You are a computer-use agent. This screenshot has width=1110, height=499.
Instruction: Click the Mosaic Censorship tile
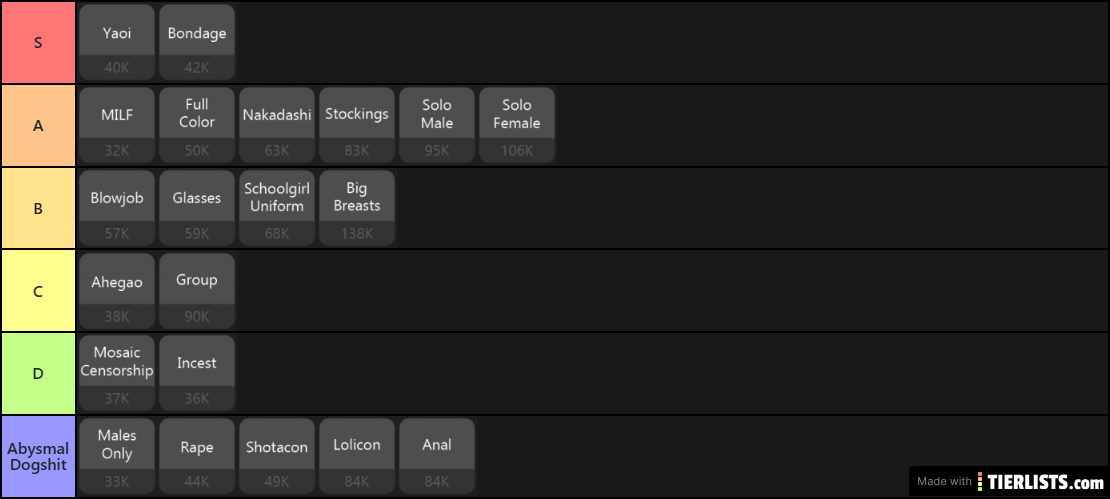click(117, 373)
